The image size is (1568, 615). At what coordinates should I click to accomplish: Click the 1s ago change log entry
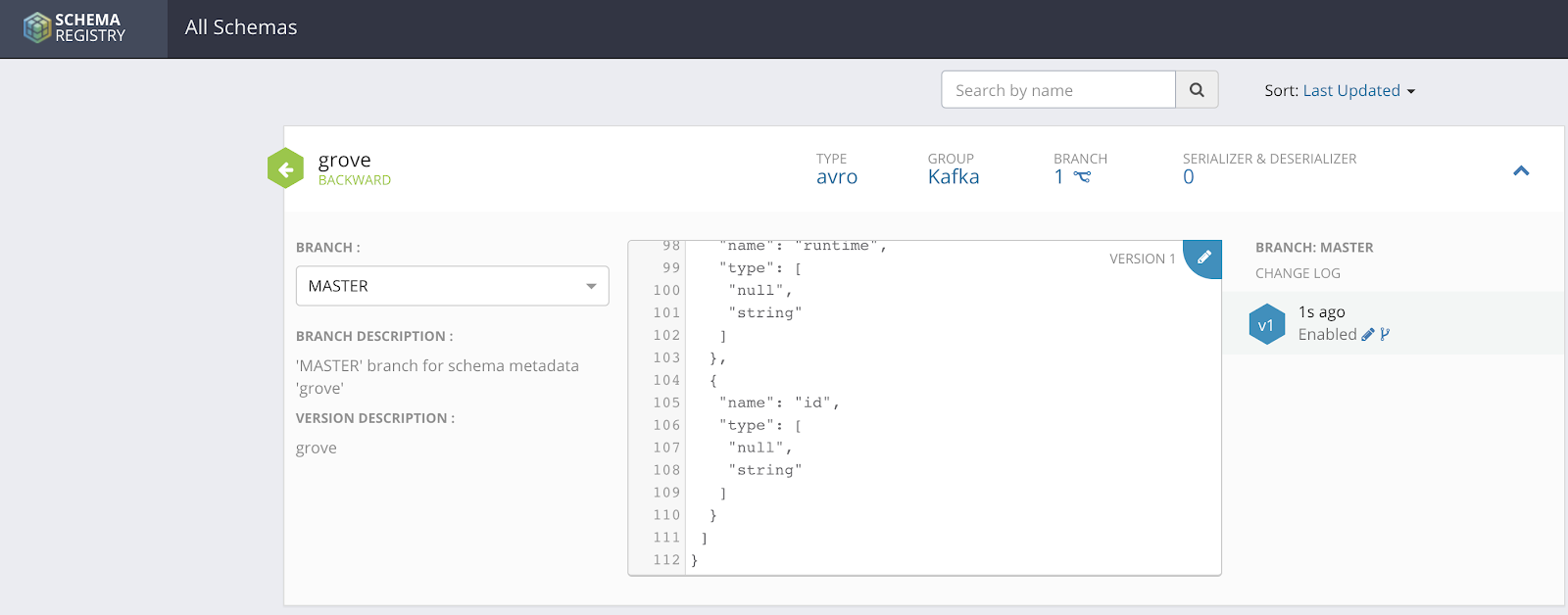pyautogui.click(x=1321, y=312)
